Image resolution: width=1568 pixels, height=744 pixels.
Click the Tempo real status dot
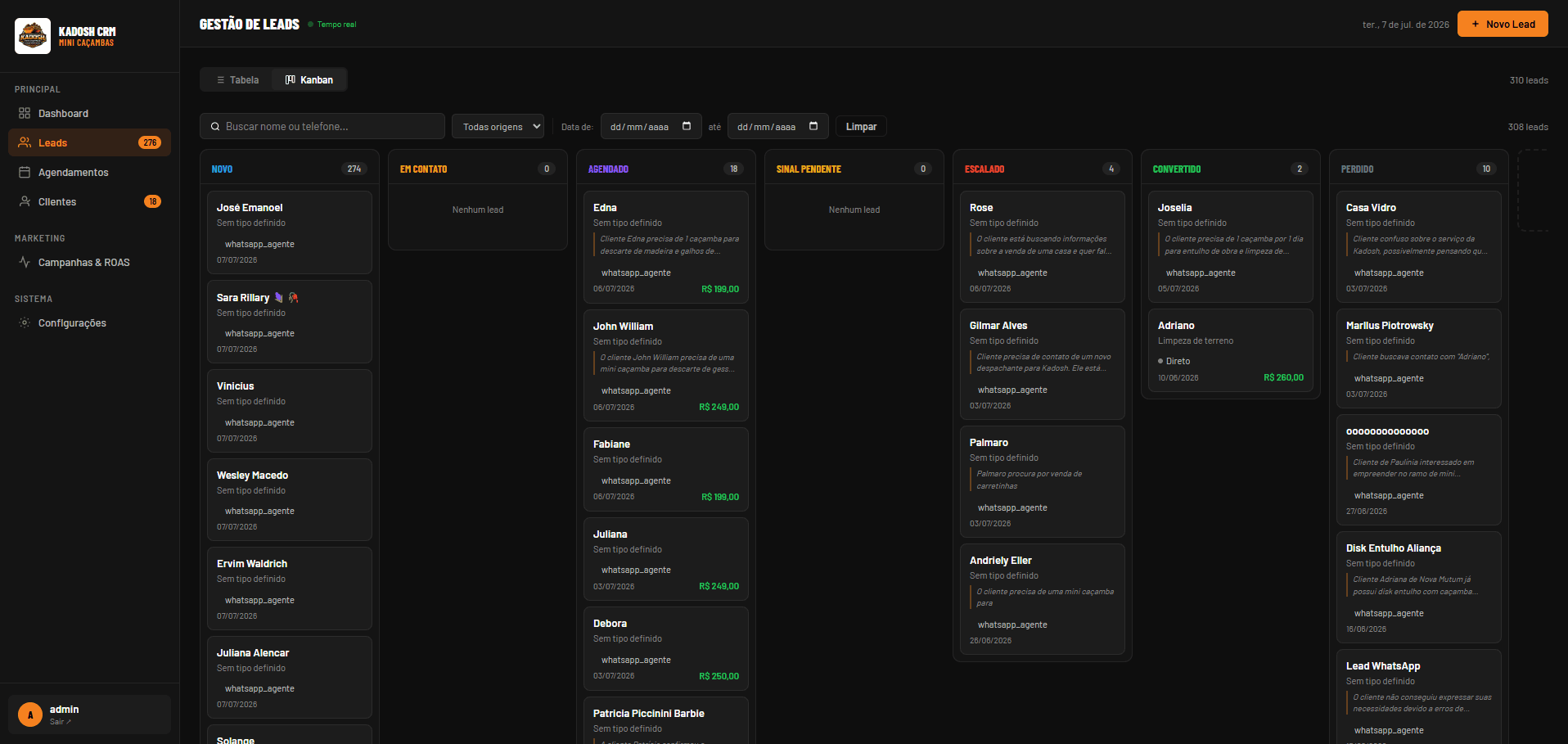click(311, 25)
